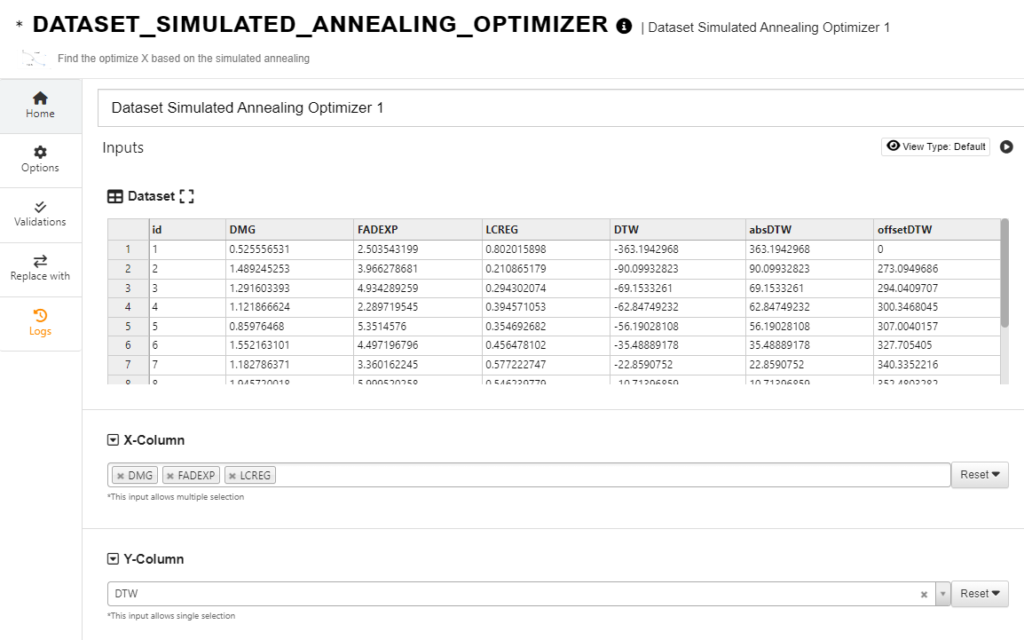Click the info icon beside the title
Image resolution: width=1024 pixels, height=640 pixels.
pyautogui.click(x=624, y=26)
